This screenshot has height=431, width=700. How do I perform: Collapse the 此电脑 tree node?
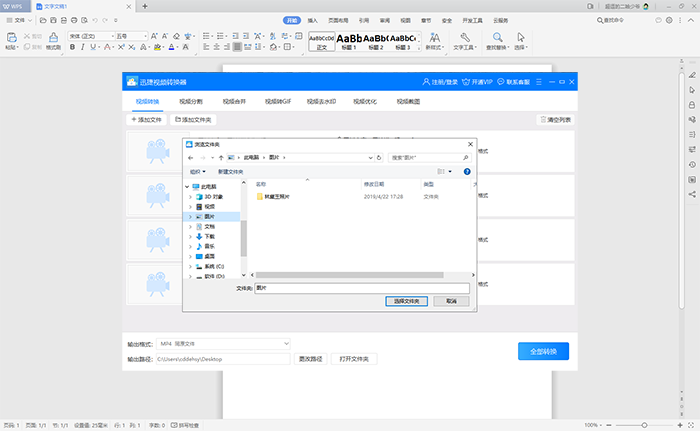click(x=187, y=187)
